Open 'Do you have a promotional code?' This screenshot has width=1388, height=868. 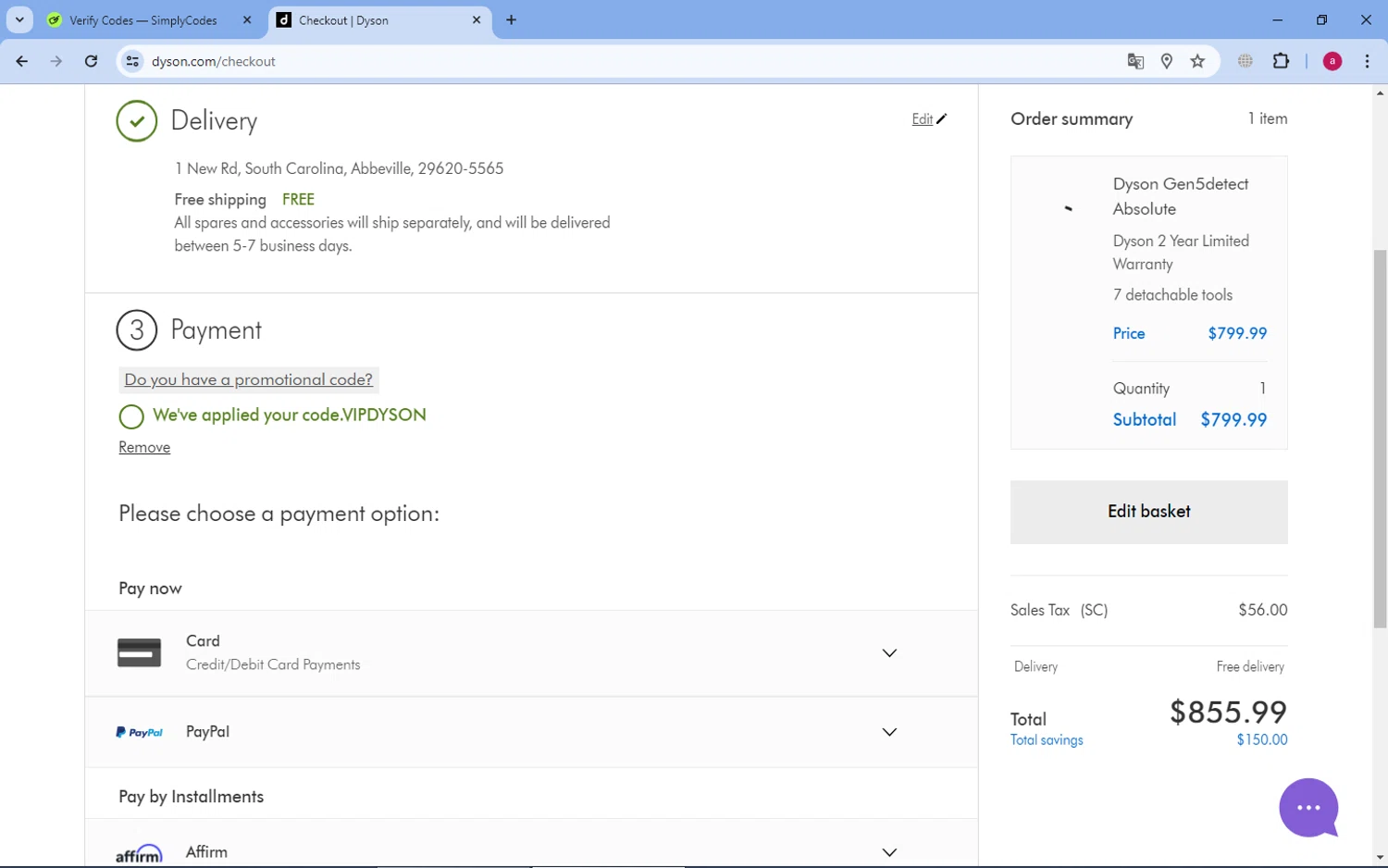tap(248, 379)
